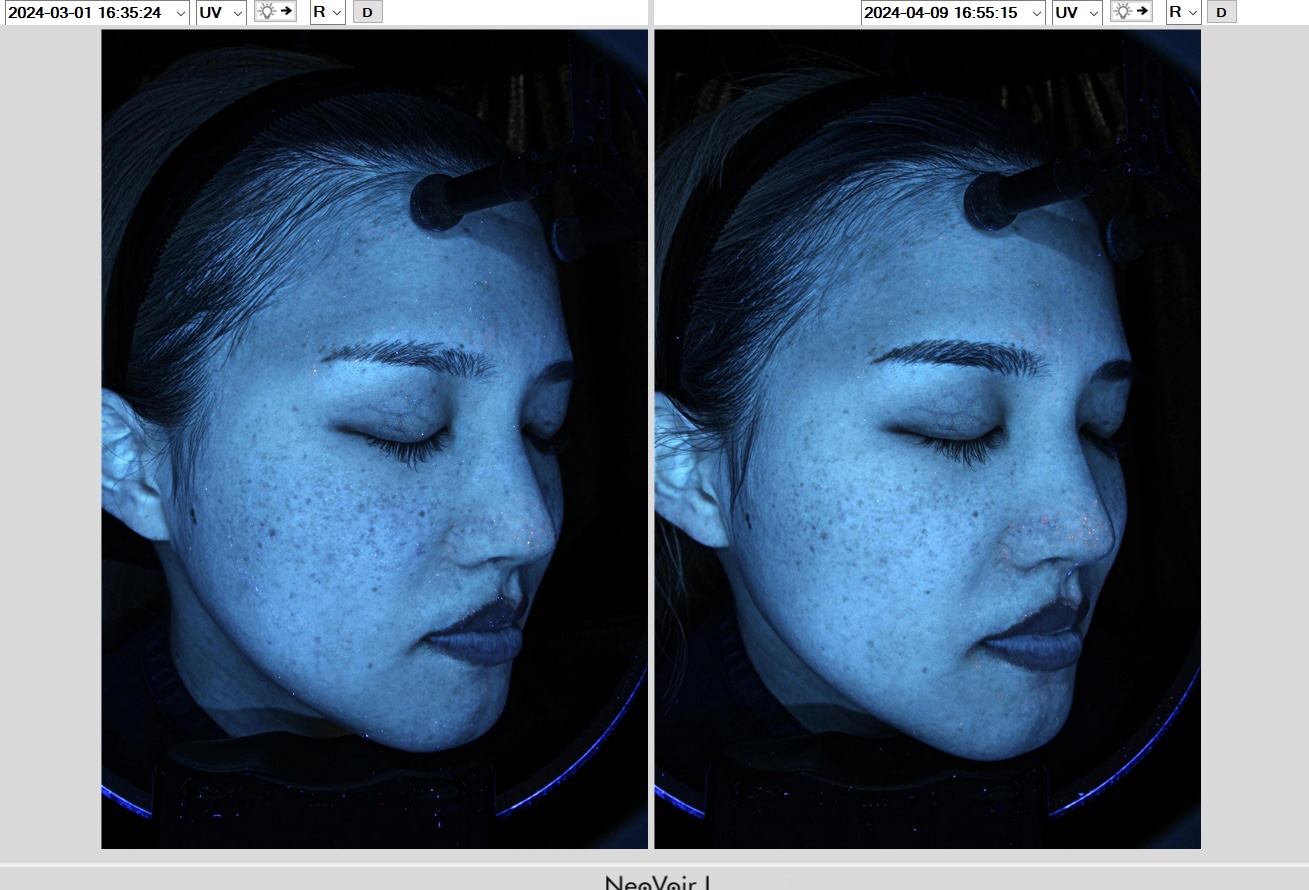Expand the left panel's UV mode dropdown
This screenshot has height=890, width=1309.
pyautogui.click(x=221, y=12)
